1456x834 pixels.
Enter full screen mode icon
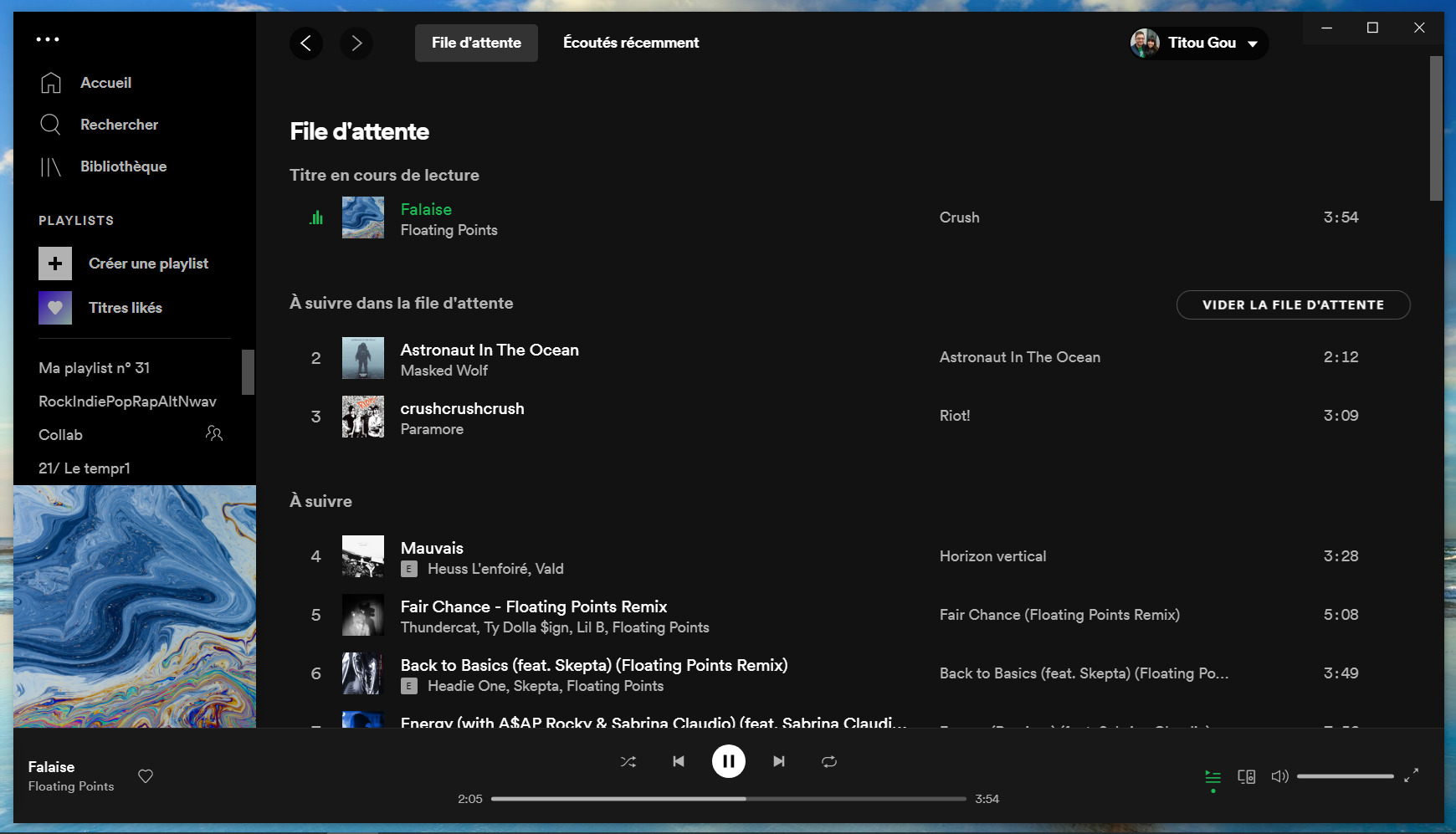[x=1412, y=775]
